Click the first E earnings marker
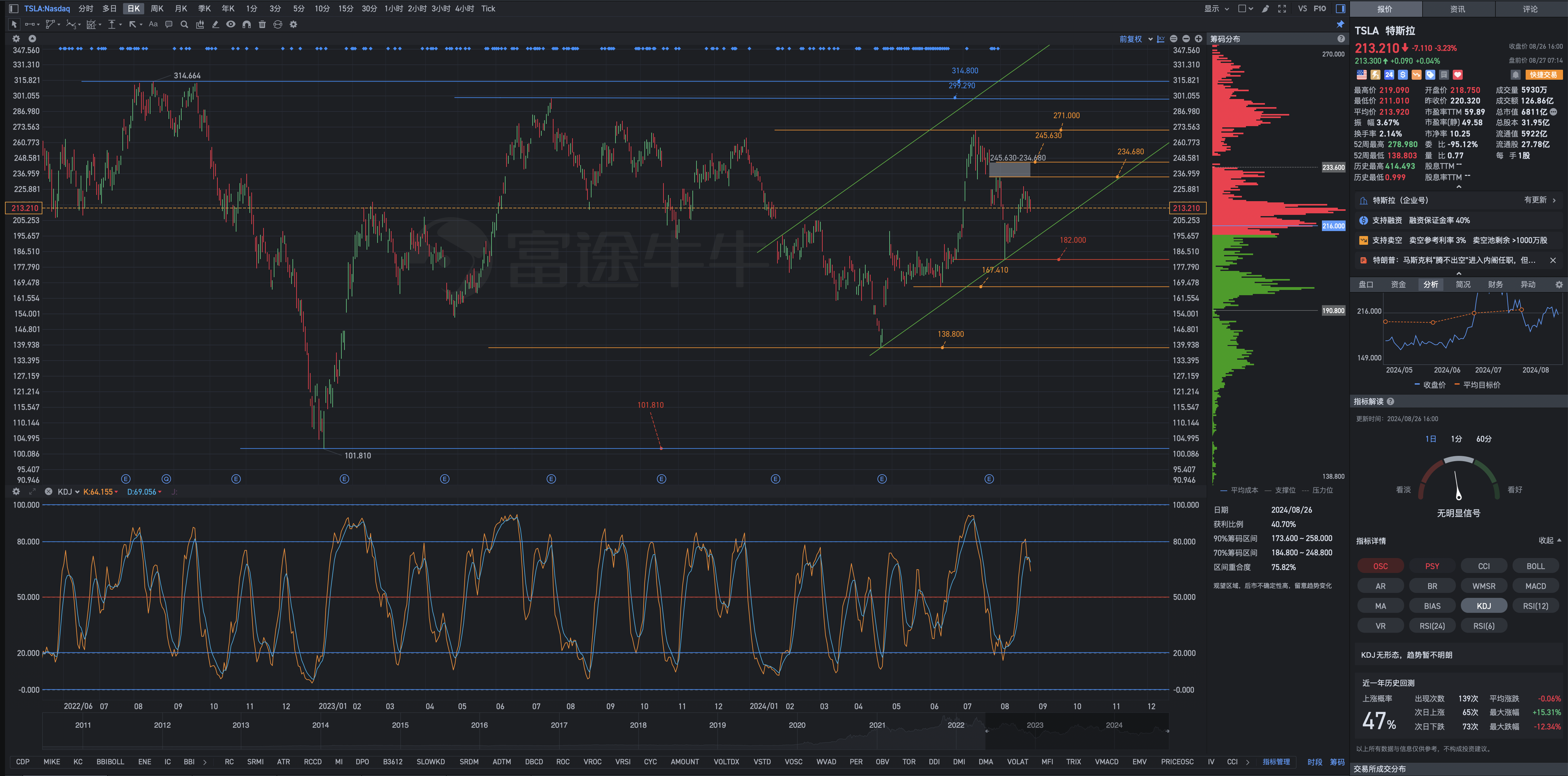 126,479
